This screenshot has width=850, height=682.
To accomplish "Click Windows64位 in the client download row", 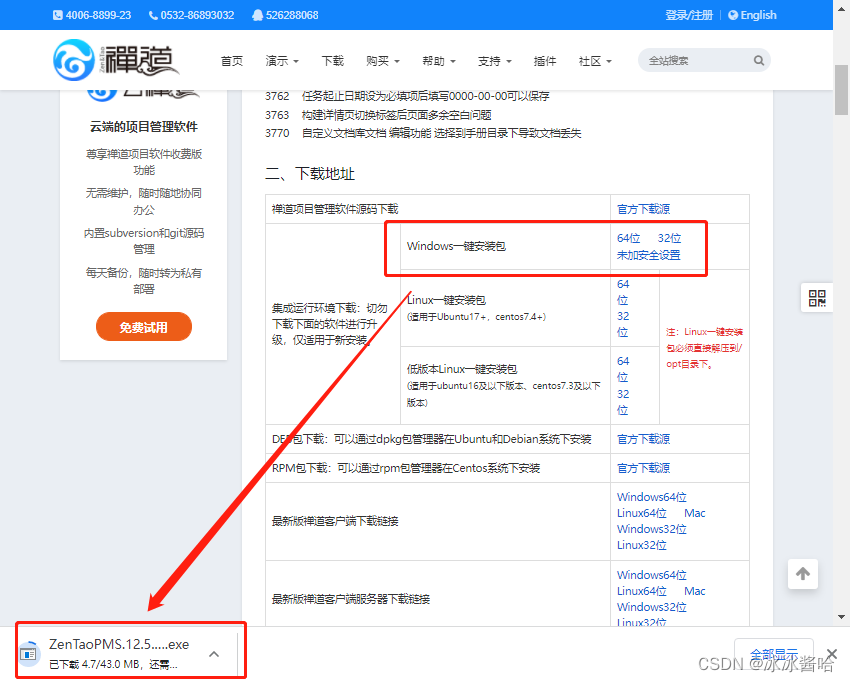I will (652, 497).
